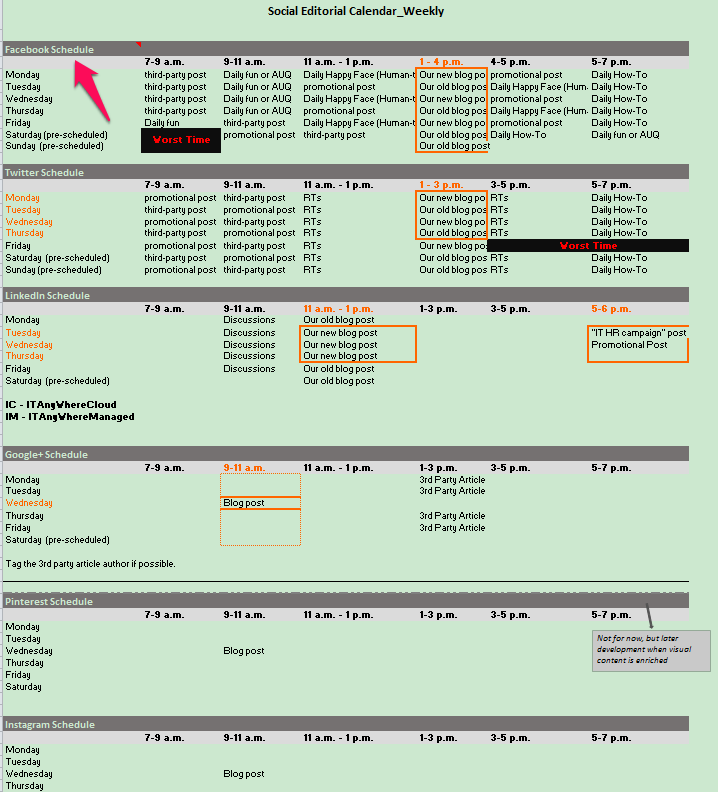Click orange 'Wednesday' label in Google+ schedule

[29, 503]
